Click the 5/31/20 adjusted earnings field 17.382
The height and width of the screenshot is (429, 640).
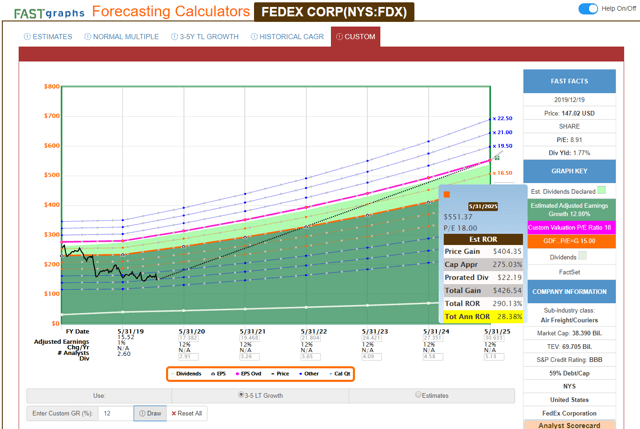point(188,338)
